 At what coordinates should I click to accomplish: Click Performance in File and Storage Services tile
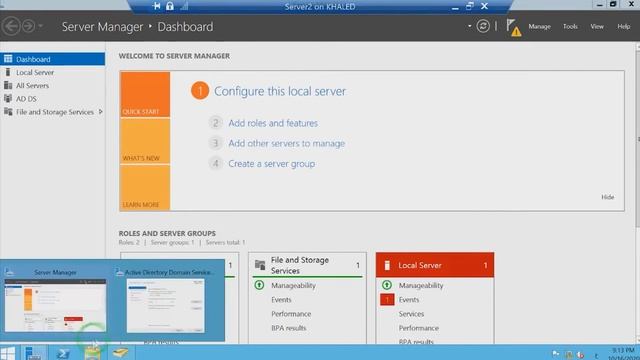pyautogui.click(x=291, y=314)
